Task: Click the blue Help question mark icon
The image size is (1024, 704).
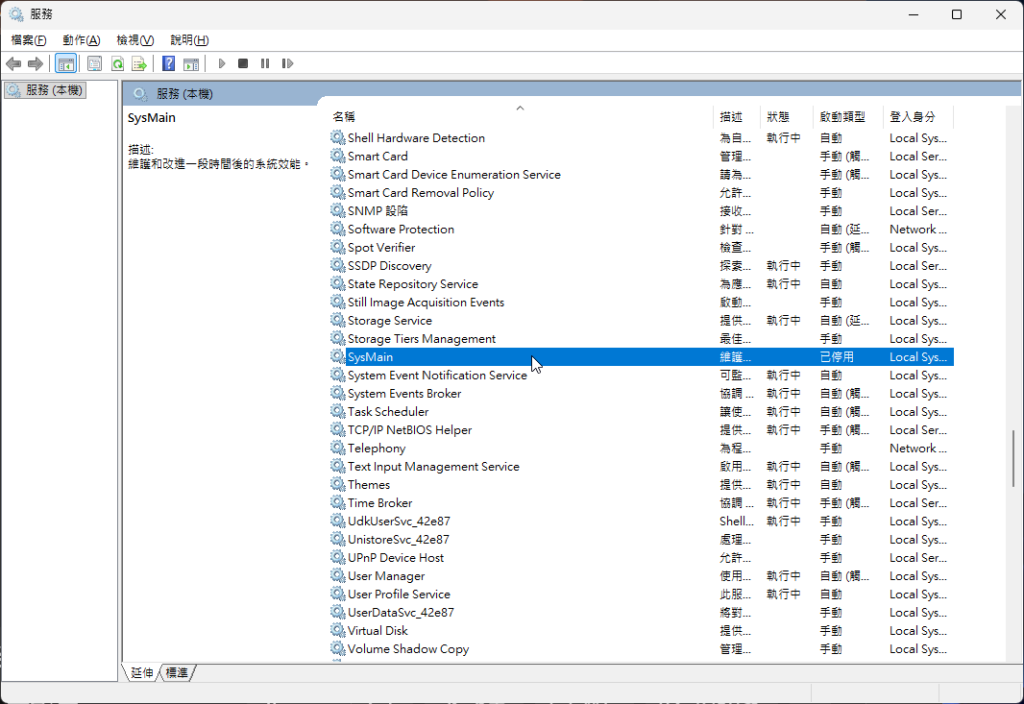Action: click(168, 64)
